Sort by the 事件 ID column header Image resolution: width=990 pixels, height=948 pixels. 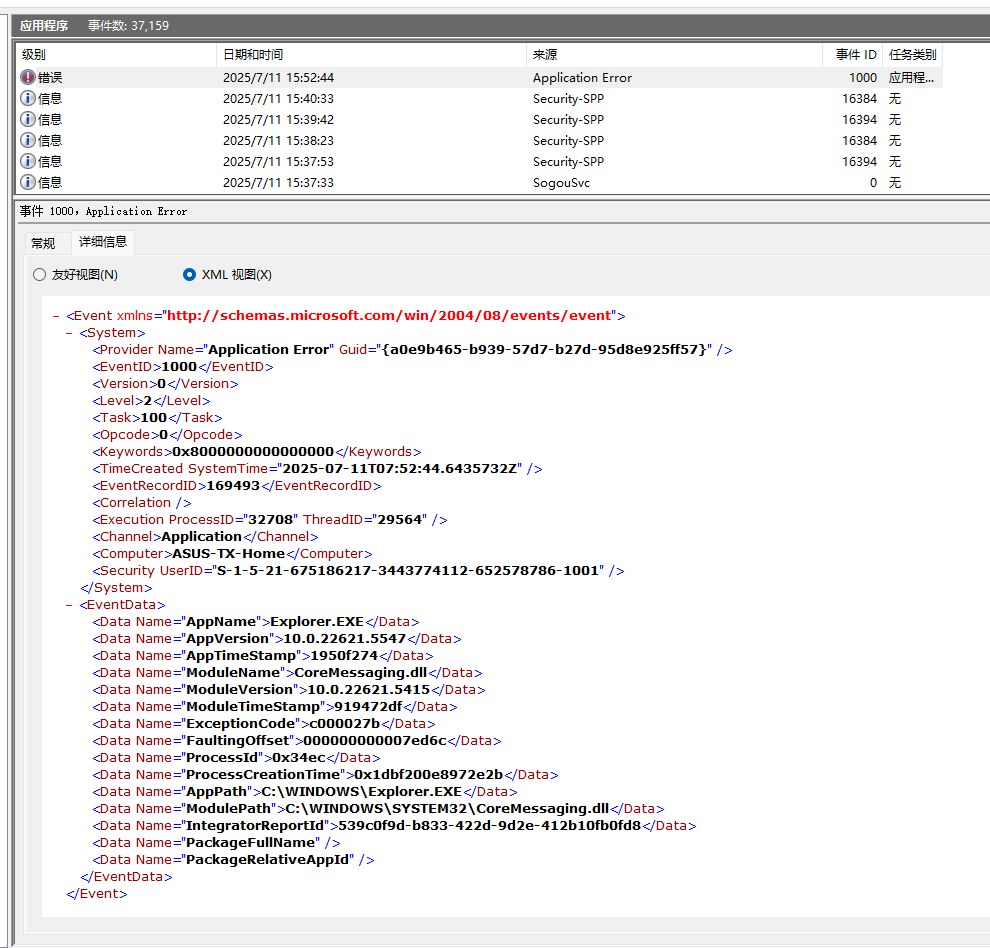coord(856,55)
